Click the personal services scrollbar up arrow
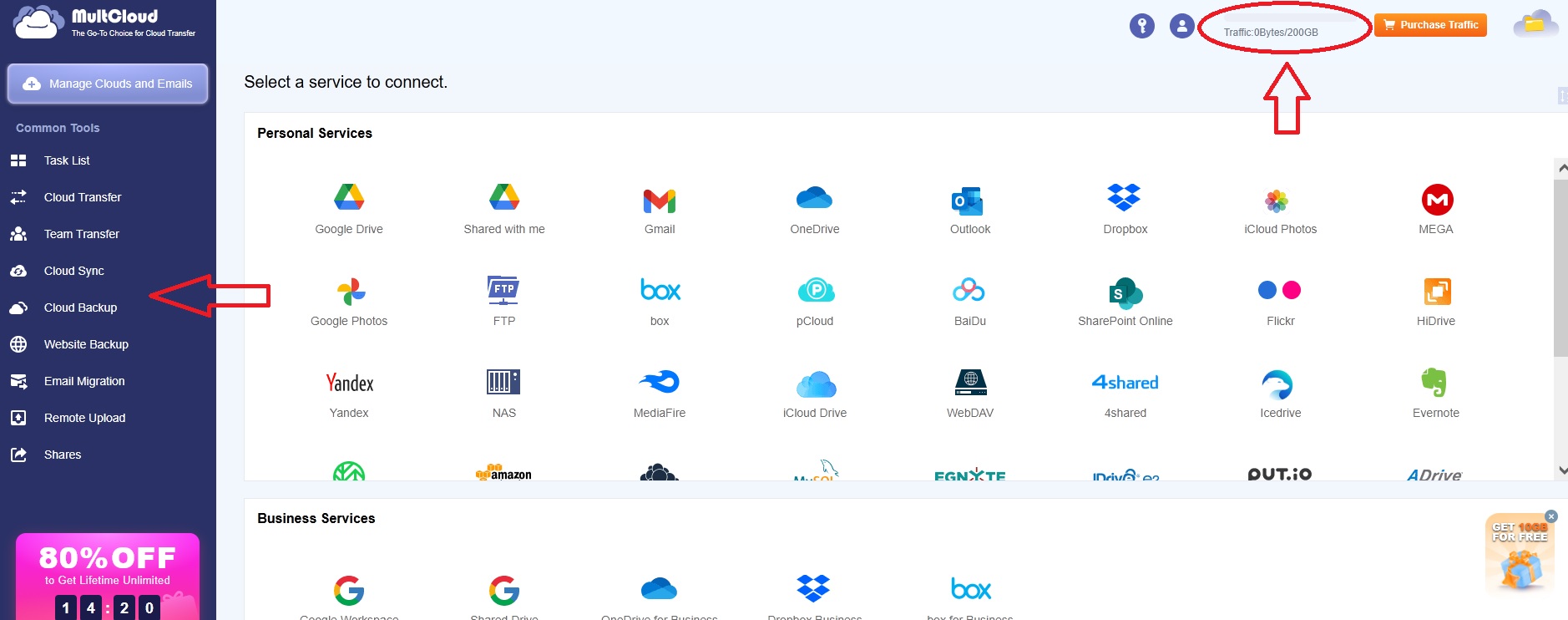Viewport: 1568px width, 620px height. 1561,168
